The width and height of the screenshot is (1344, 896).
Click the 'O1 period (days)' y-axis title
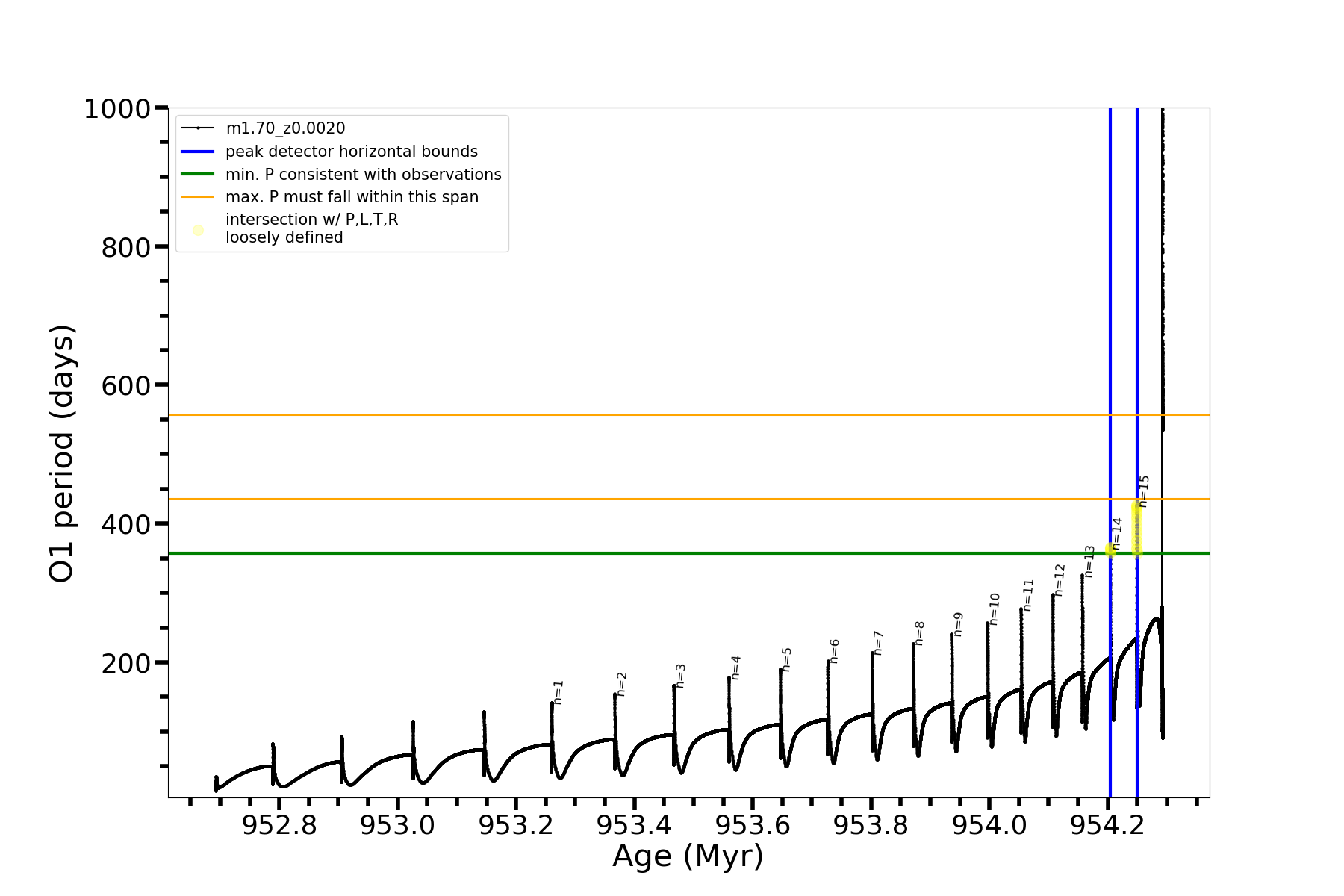click(62, 453)
